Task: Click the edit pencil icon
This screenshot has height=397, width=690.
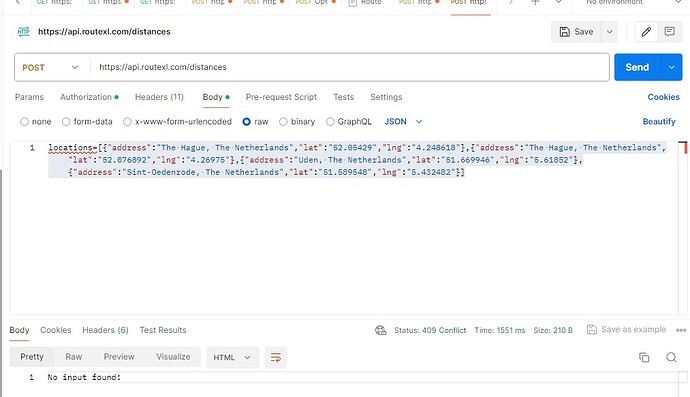Action: point(646,32)
